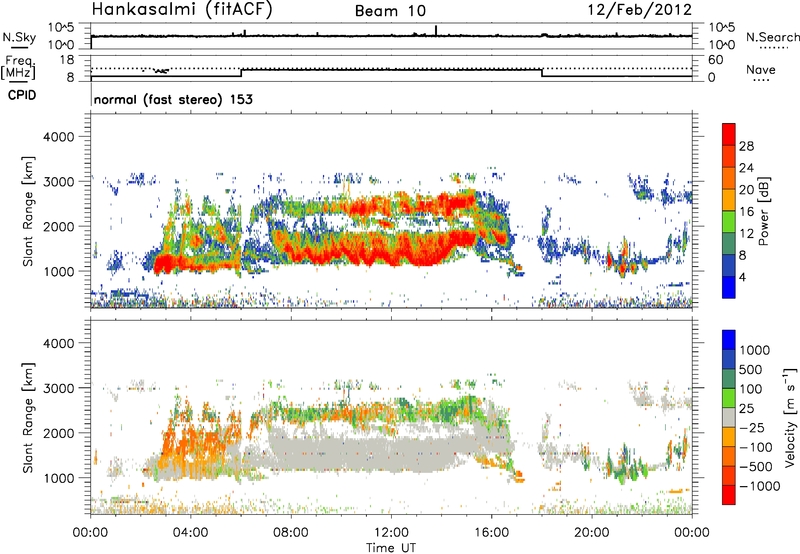Click the '-500' tick on Velocity colorbar
This screenshot has height=554, width=800.
click(x=755, y=466)
